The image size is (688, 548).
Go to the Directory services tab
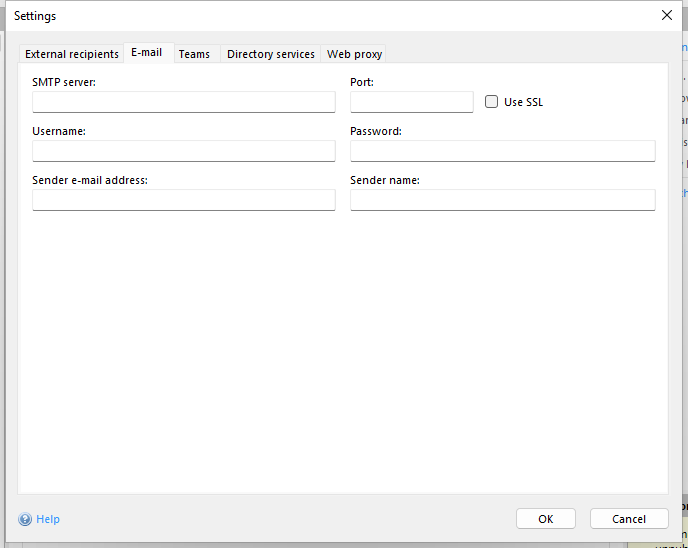(270, 54)
